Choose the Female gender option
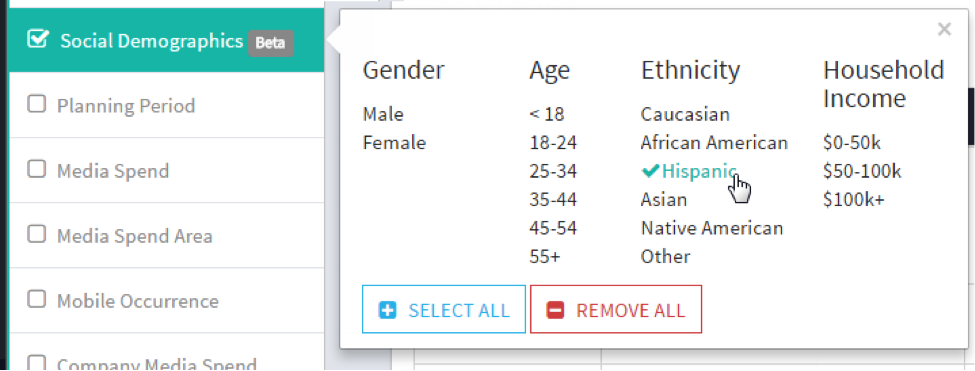Viewport: 975px width, 371px height. pos(394,143)
